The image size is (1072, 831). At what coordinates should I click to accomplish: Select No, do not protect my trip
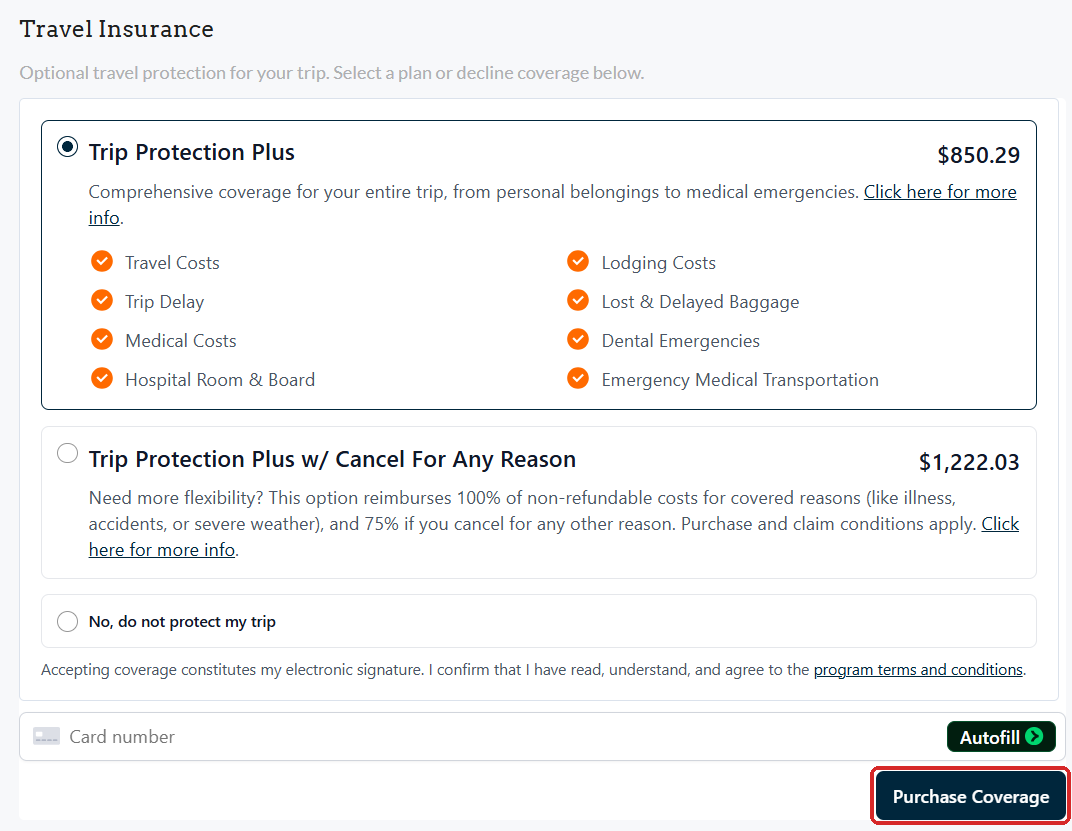67,621
